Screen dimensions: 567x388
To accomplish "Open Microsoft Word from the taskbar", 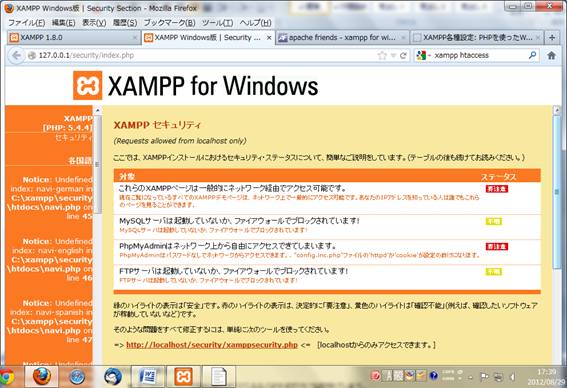I will [x=148, y=376].
